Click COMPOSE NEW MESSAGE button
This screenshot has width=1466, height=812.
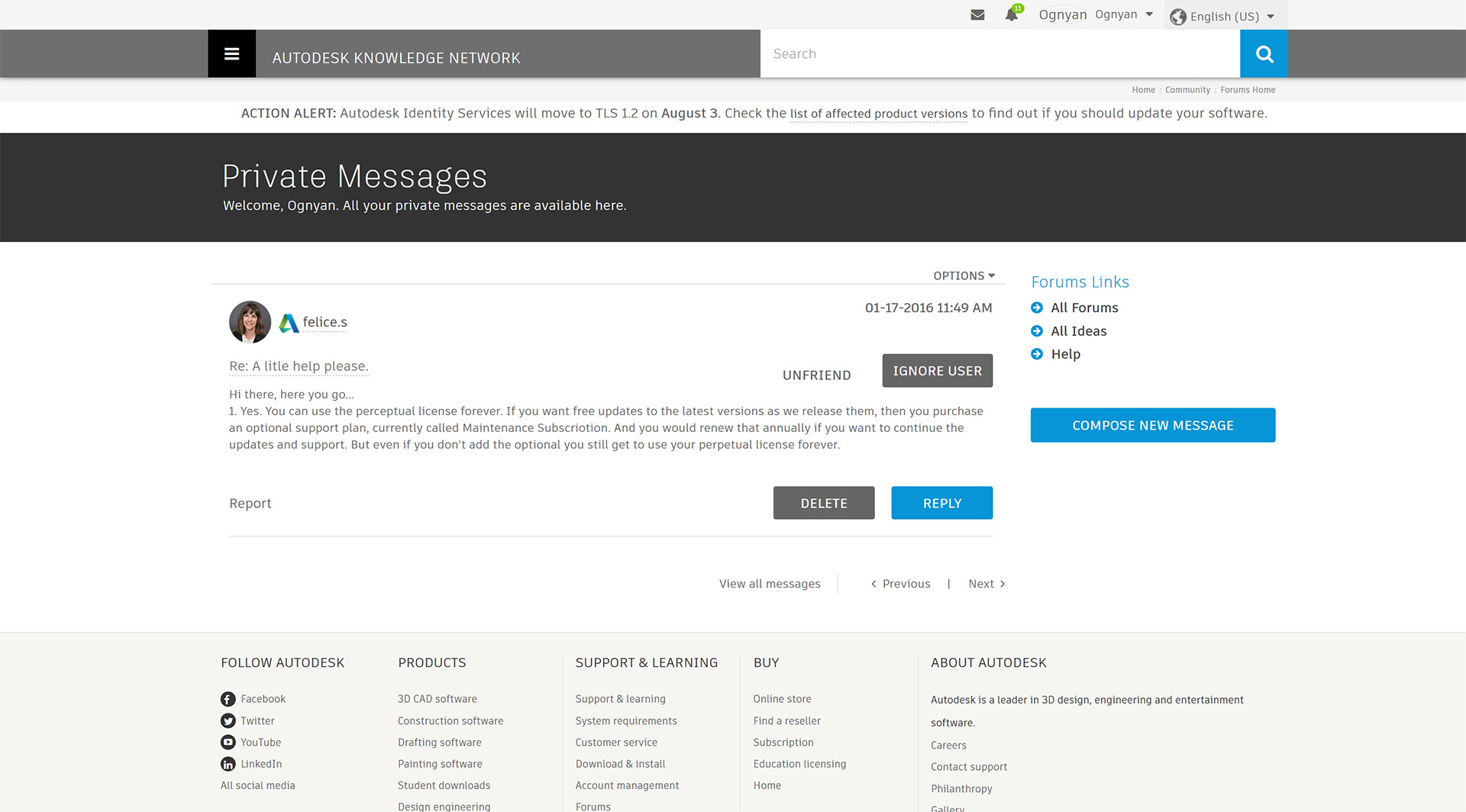[x=1153, y=425]
